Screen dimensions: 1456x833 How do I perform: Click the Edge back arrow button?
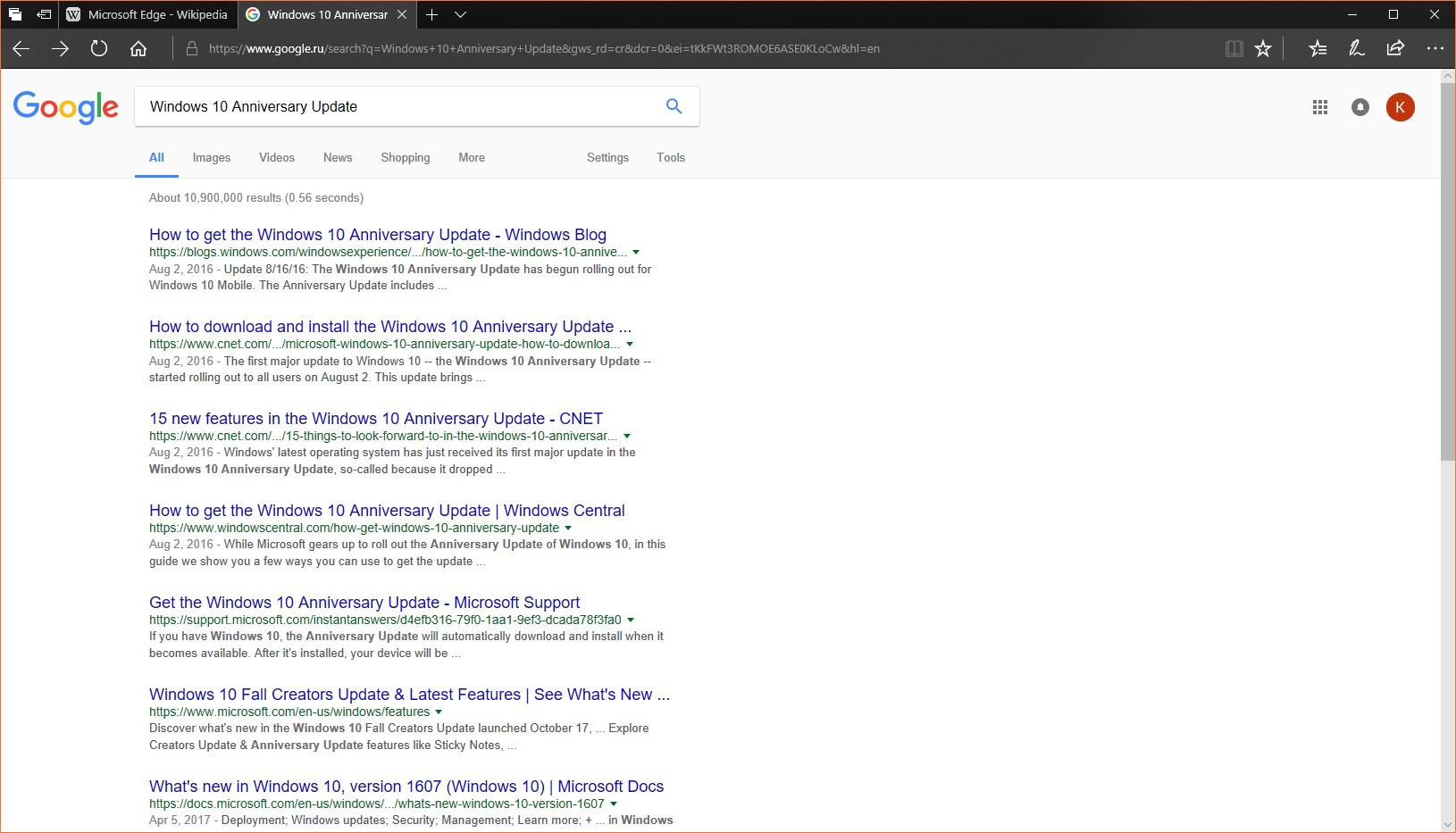[x=21, y=49]
